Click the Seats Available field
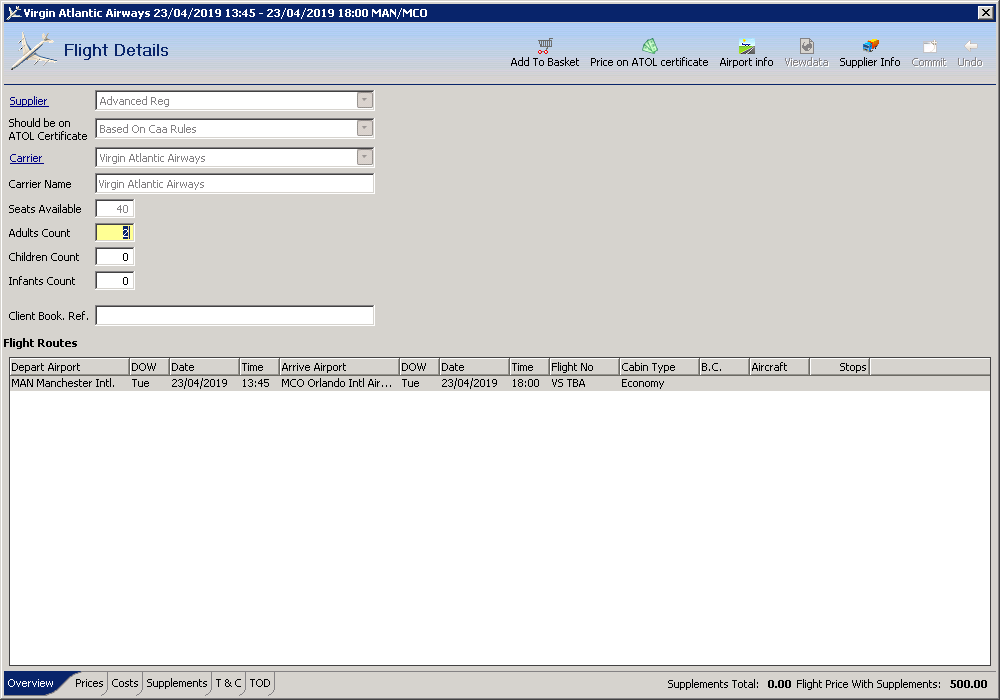Image resolution: width=1000 pixels, height=700 pixels. point(115,208)
